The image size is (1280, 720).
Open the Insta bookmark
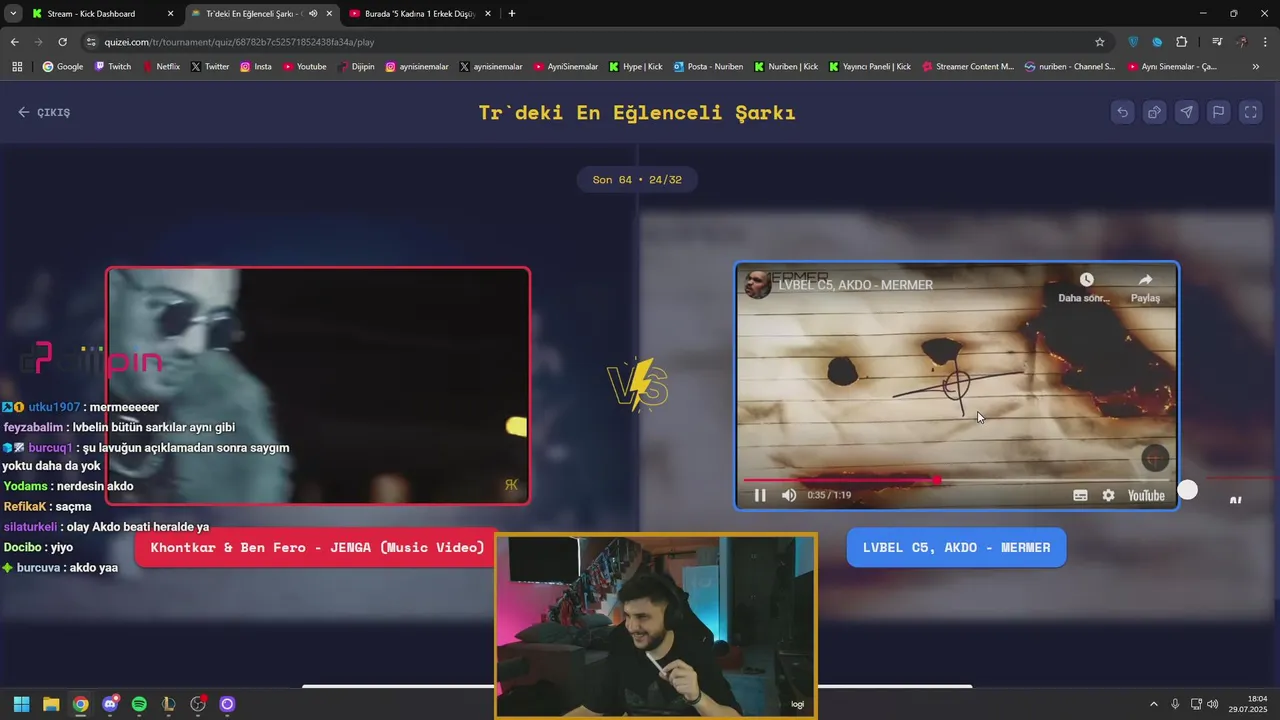256,67
